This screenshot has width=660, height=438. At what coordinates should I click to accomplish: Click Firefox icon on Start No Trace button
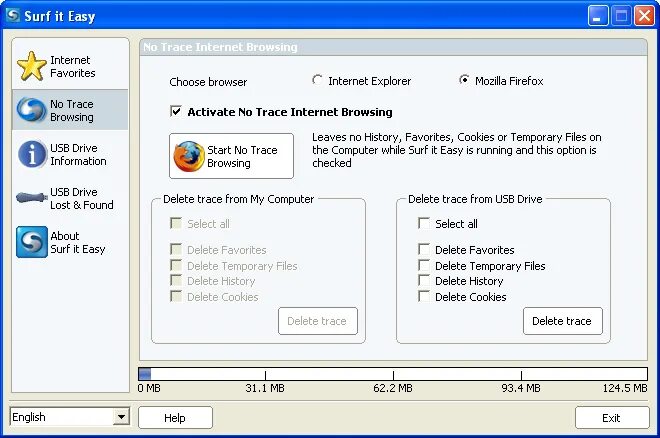click(189, 156)
